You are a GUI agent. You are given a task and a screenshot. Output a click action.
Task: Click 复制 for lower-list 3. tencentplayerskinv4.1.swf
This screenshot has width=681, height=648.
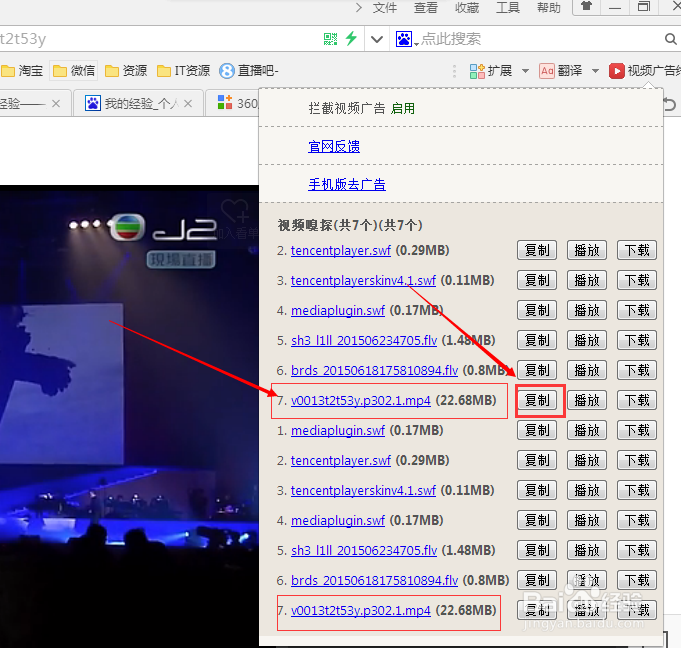537,490
